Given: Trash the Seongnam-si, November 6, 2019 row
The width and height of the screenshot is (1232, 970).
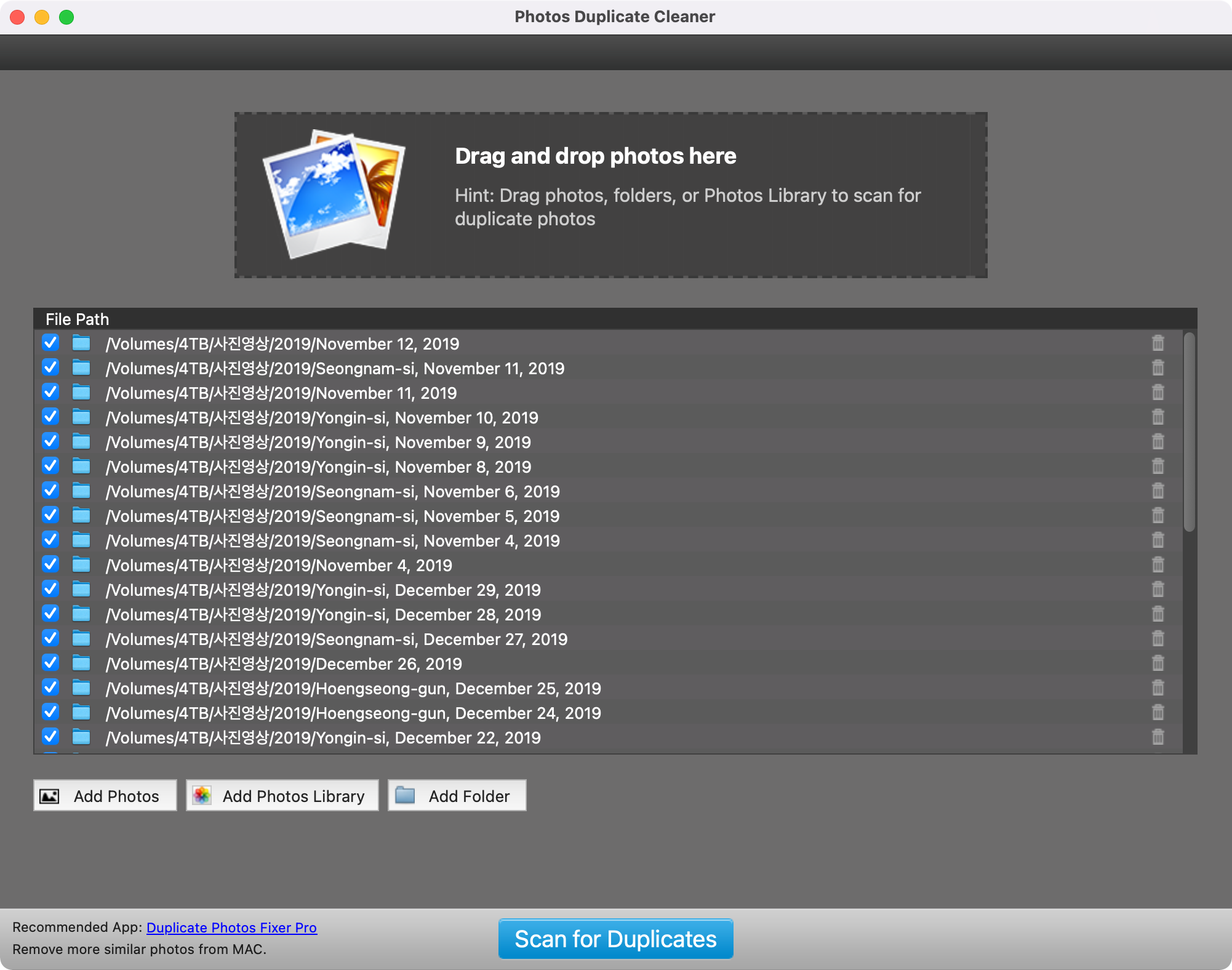Looking at the screenshot, I should [1158, 491].
